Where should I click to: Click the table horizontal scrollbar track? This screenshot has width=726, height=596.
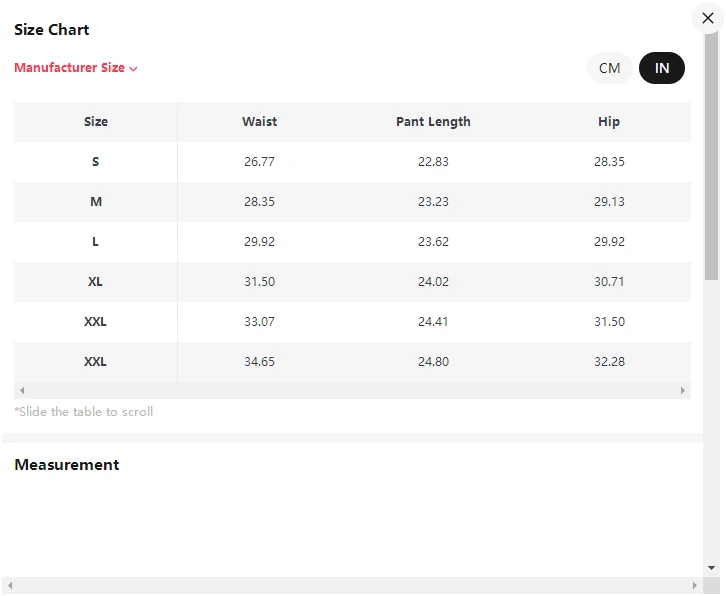click(x=352, y=390)
